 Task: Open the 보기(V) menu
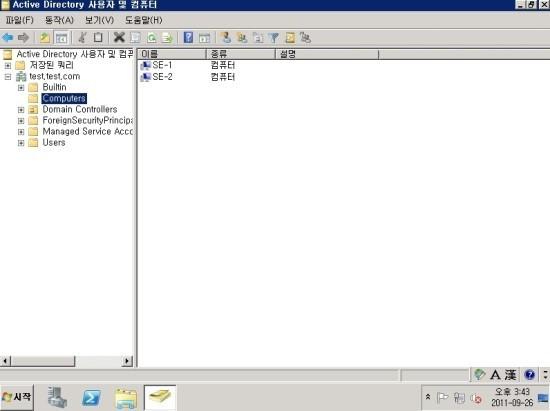[99, 20]
